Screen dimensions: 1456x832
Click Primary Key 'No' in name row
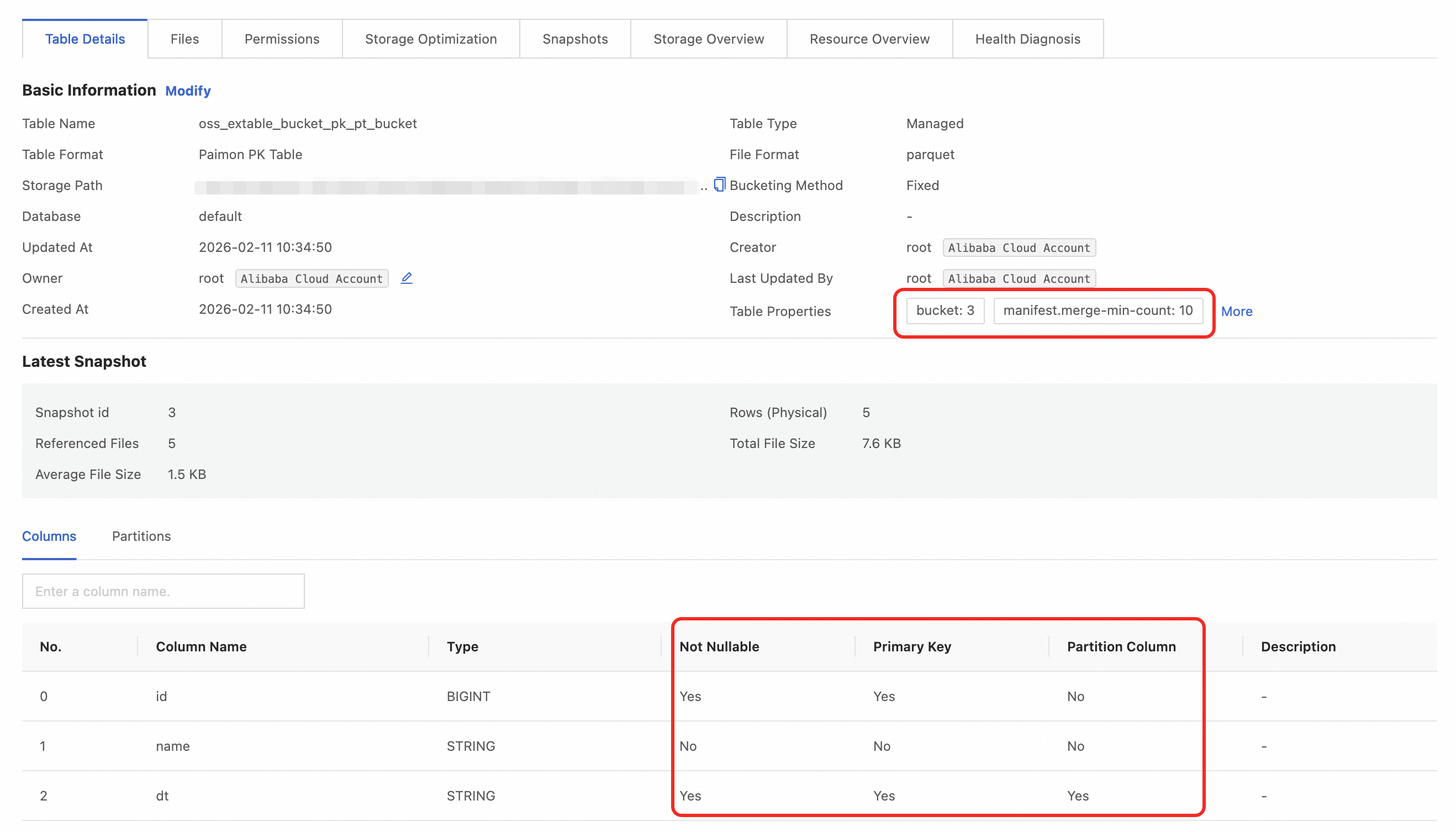pyautogui.click(x=882, y=746)
